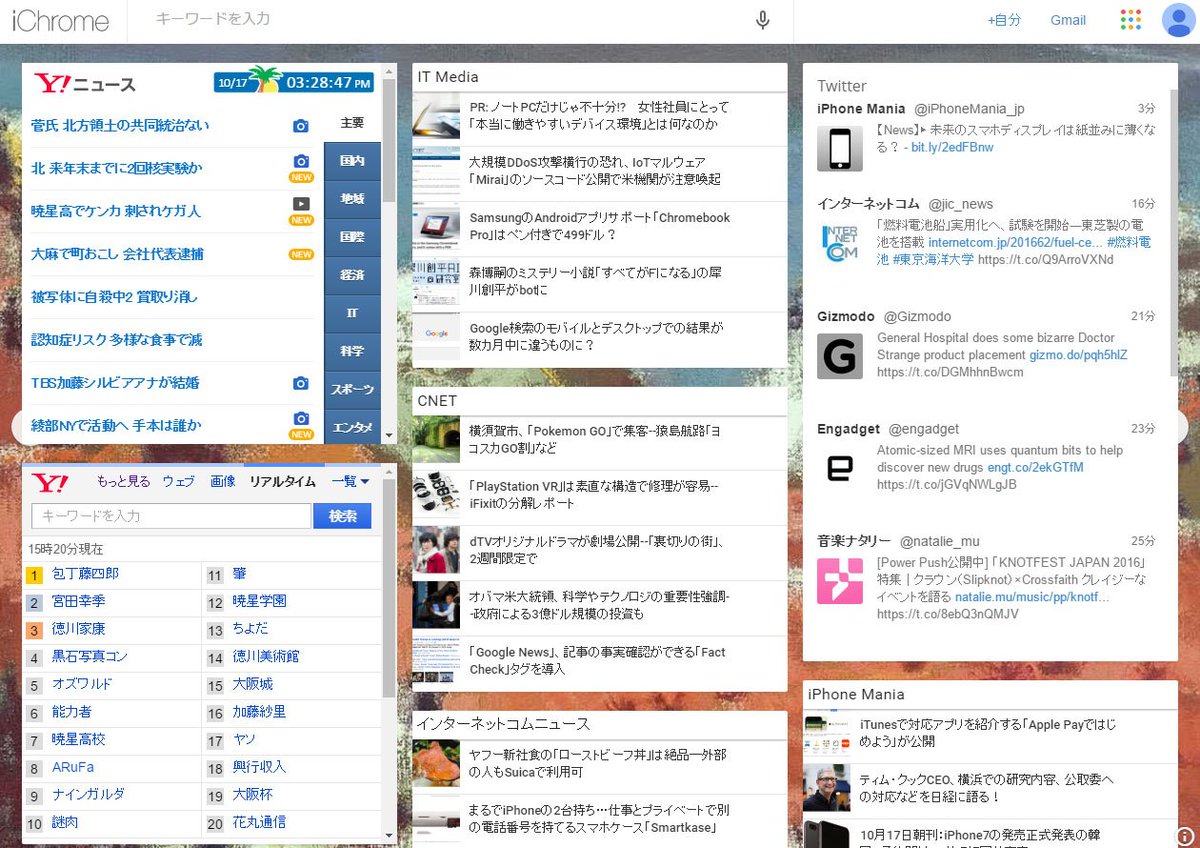Open the gizmo.do/pqh5hlZ tweet link
1200x848 pixels.
(1078, 355)
